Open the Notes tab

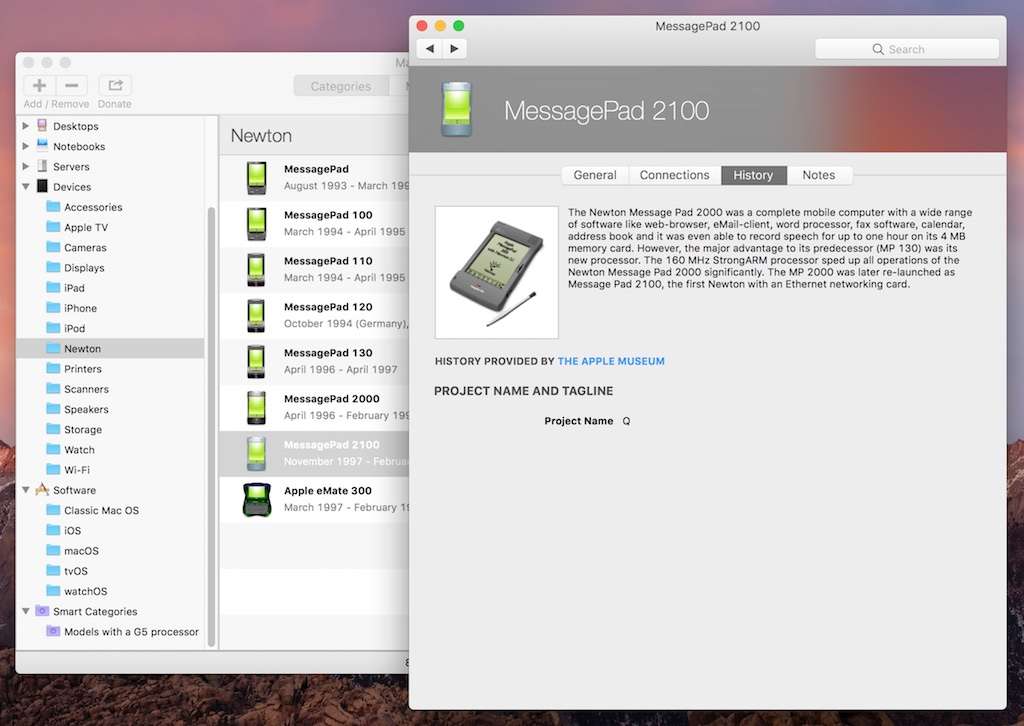point(819,175)
